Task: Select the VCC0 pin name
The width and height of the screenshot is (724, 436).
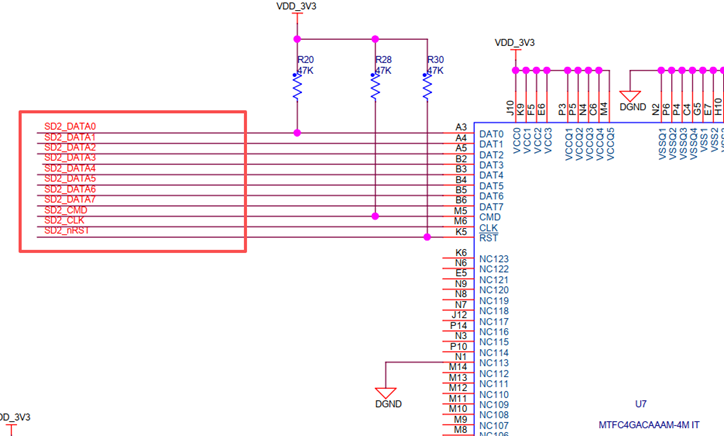Action: (x=517, y=141)
